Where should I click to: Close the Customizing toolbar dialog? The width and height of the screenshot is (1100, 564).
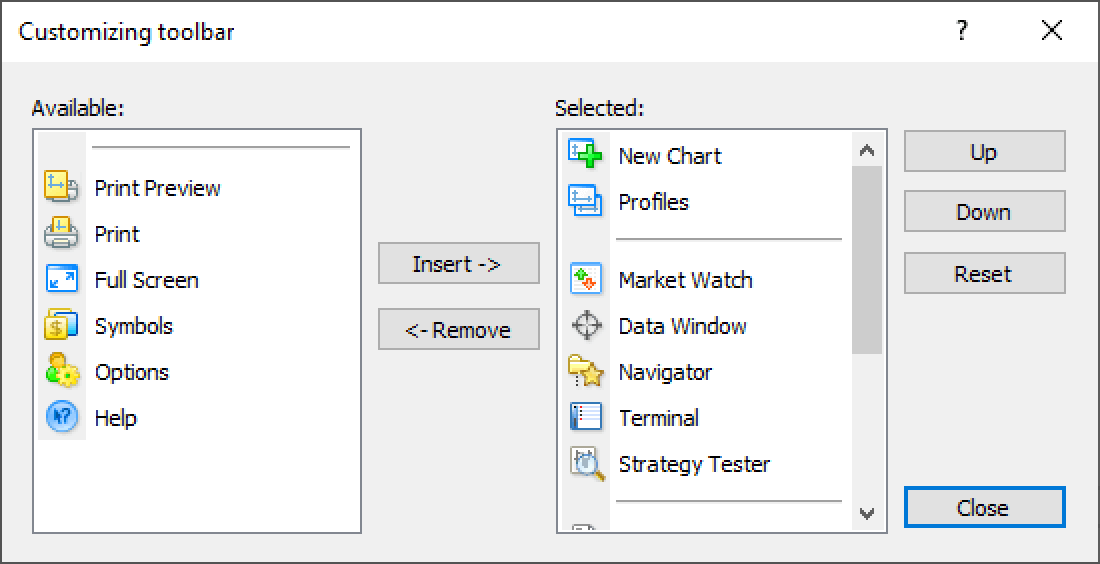[984, 507]
